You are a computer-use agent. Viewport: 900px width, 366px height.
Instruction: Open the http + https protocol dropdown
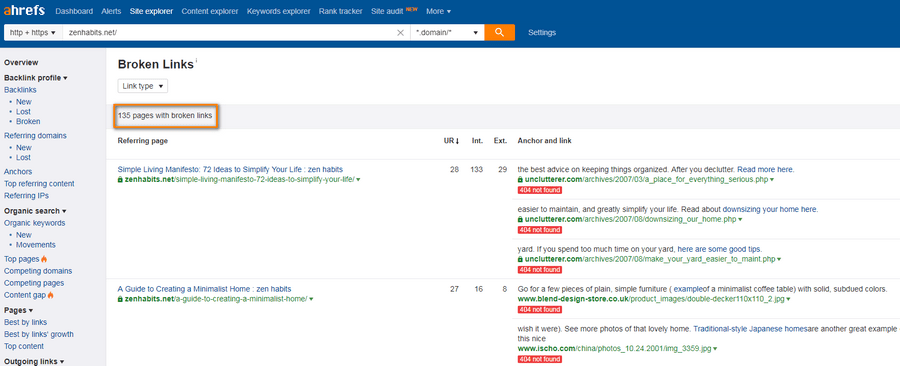click(x=33, y=33)
